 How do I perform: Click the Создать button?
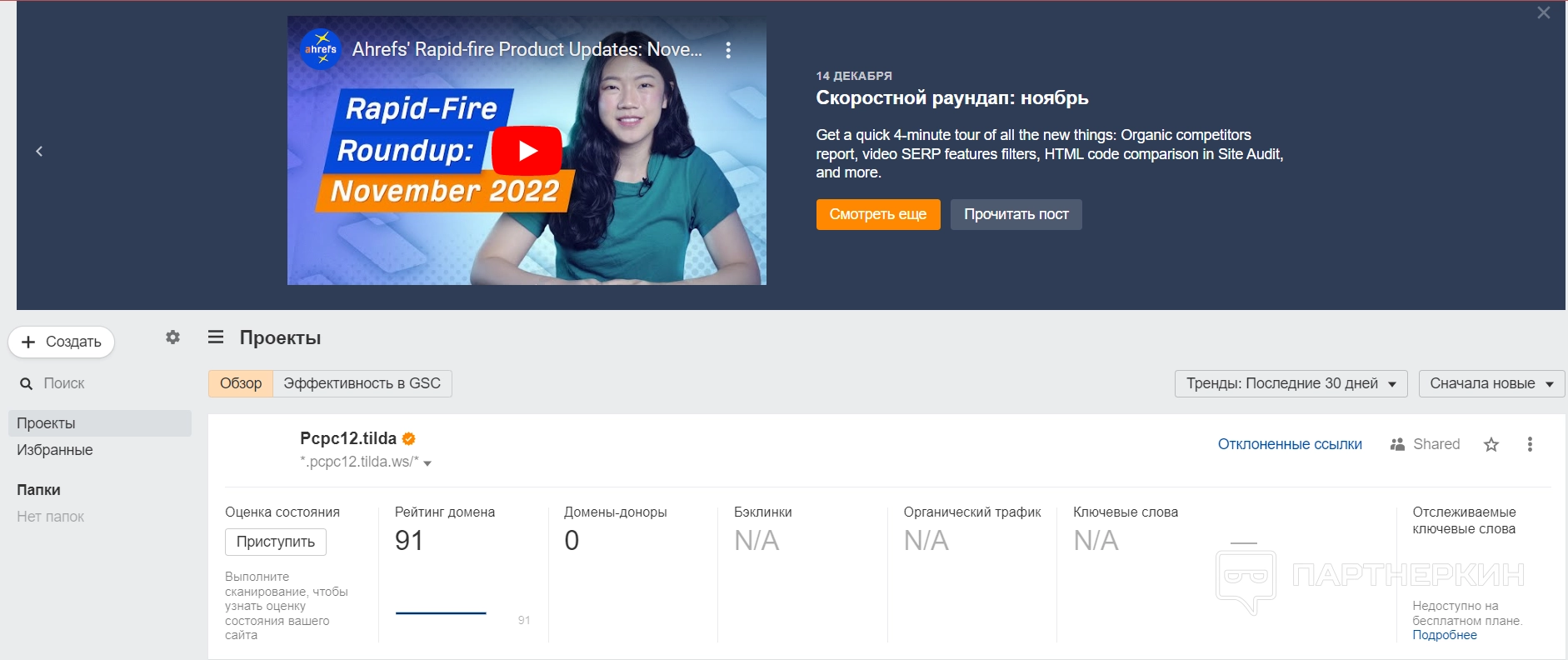coord(61,342)
